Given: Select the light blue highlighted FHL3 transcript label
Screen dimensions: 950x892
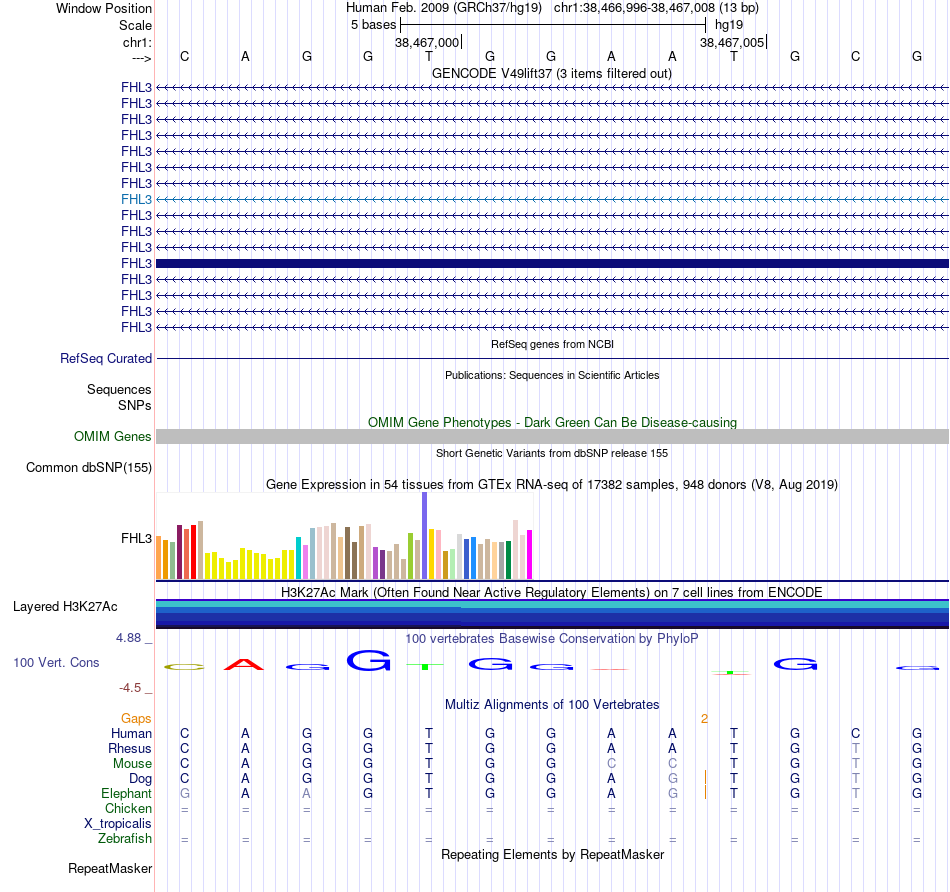Looking at the screenshot, I should (x=136, y=199).
